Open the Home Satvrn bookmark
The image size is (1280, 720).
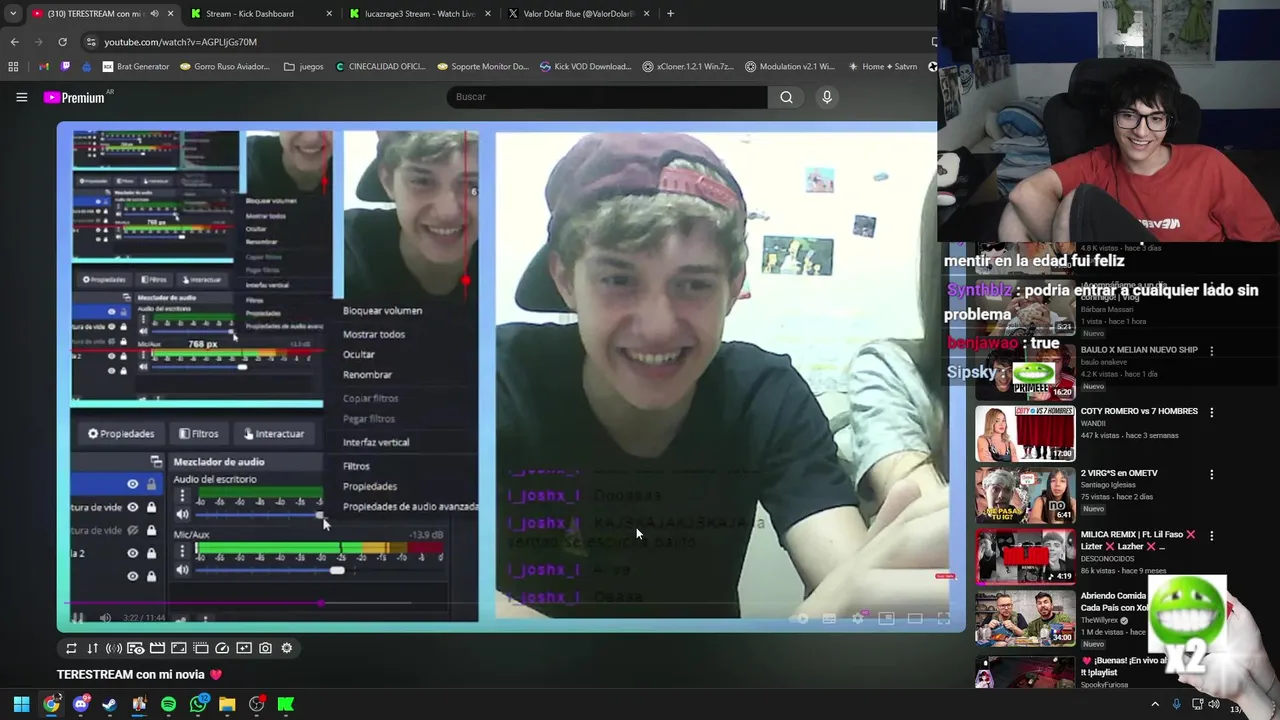[x=882, y=67]
